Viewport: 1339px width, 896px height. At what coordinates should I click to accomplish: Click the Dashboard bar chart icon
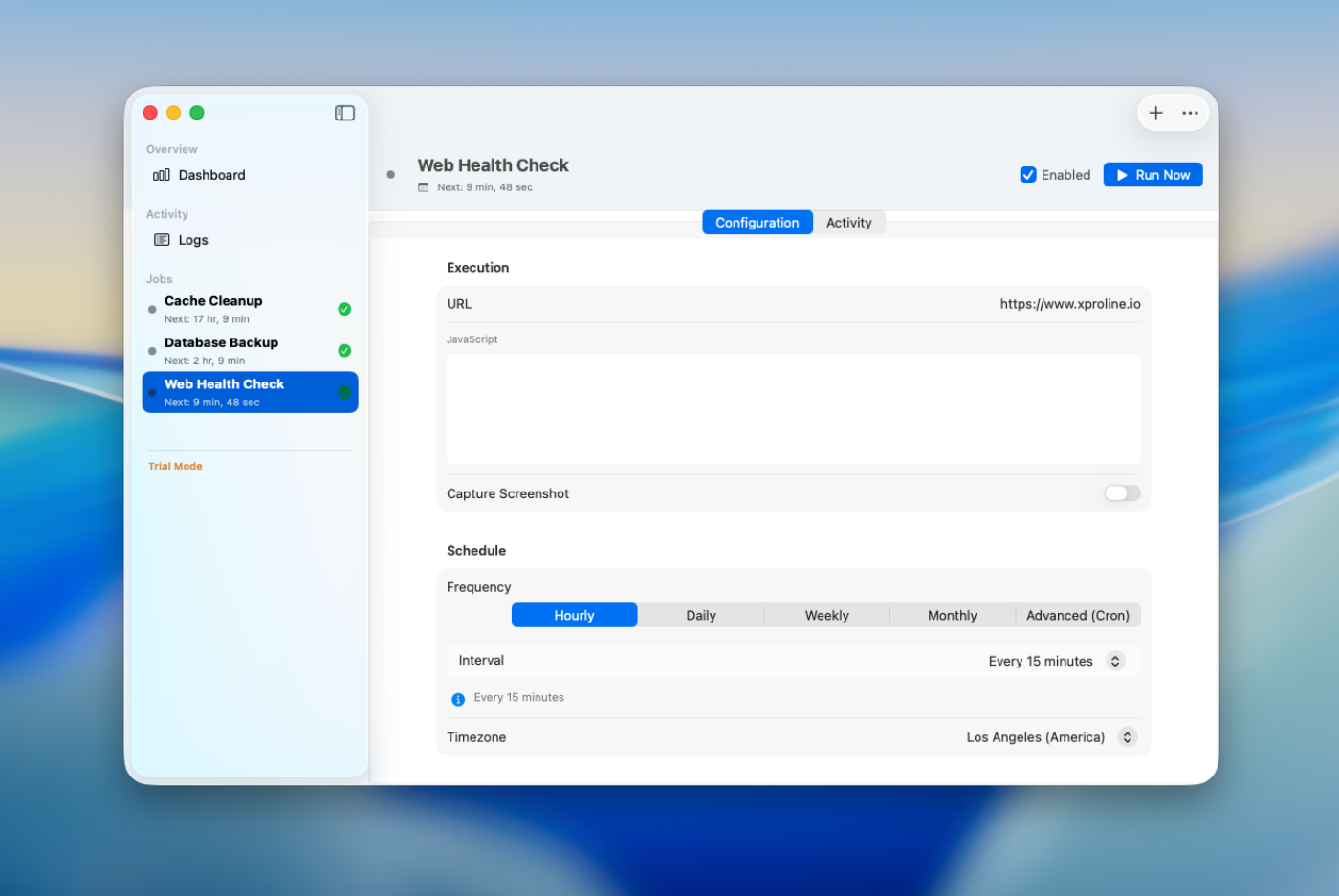click(162, 175)
